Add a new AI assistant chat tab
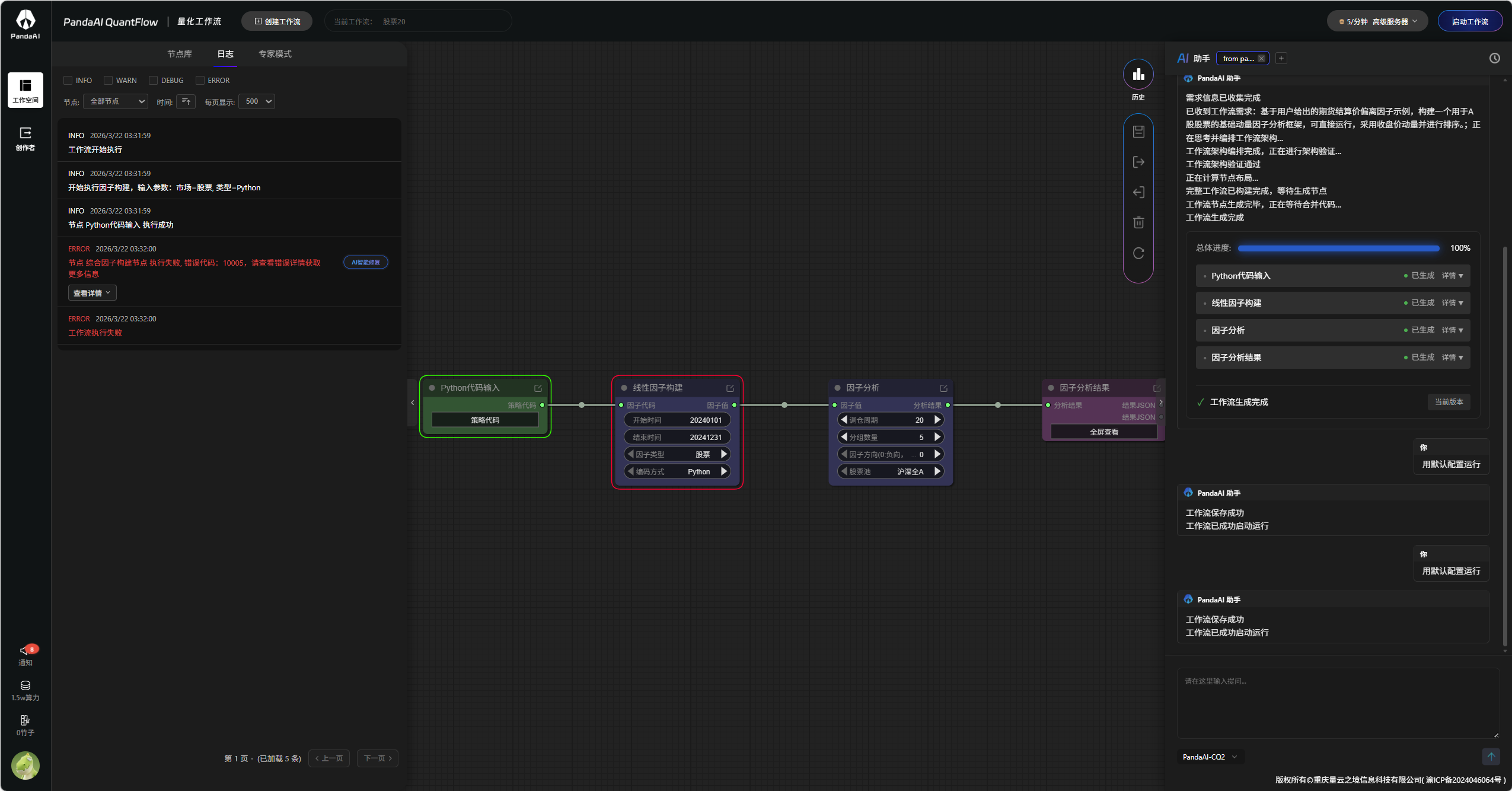 click(x=1281, y=58)
